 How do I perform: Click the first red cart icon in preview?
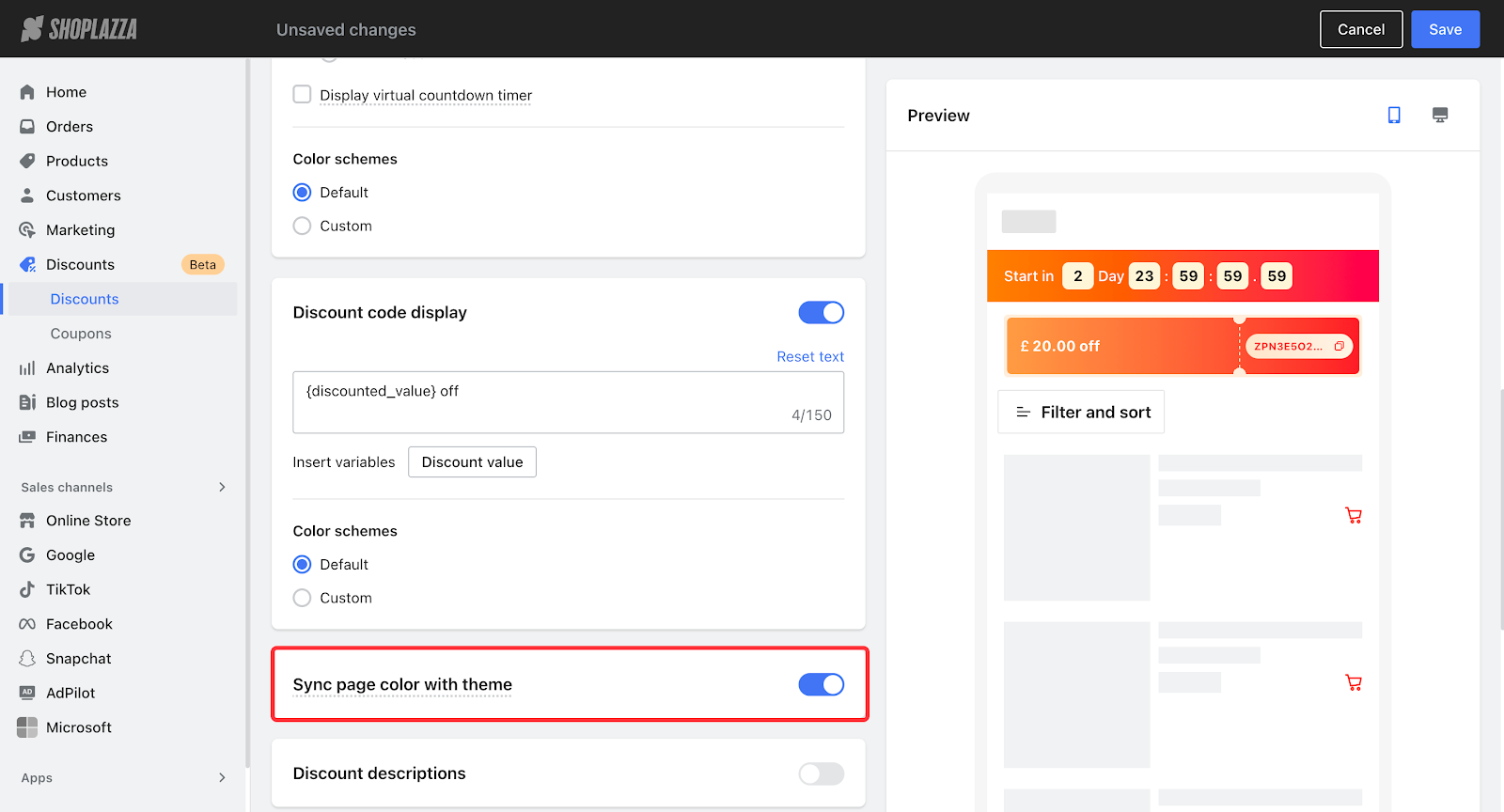(x=1353, y=515)
